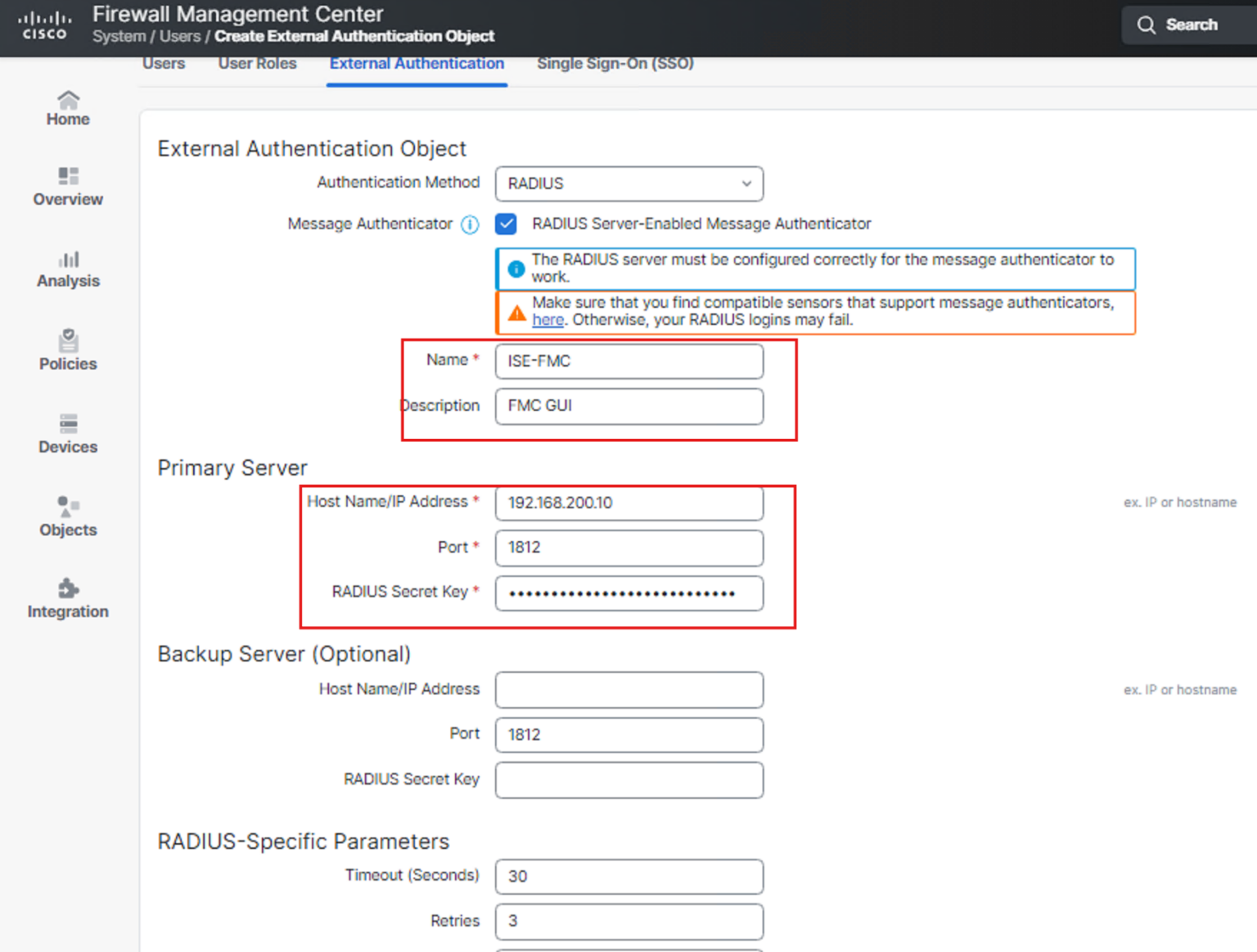The height and width of the screenshot is (952, 1257).
Task: Open the Message Authenticator info tooltip icon
Action: (x=470, y=224)
